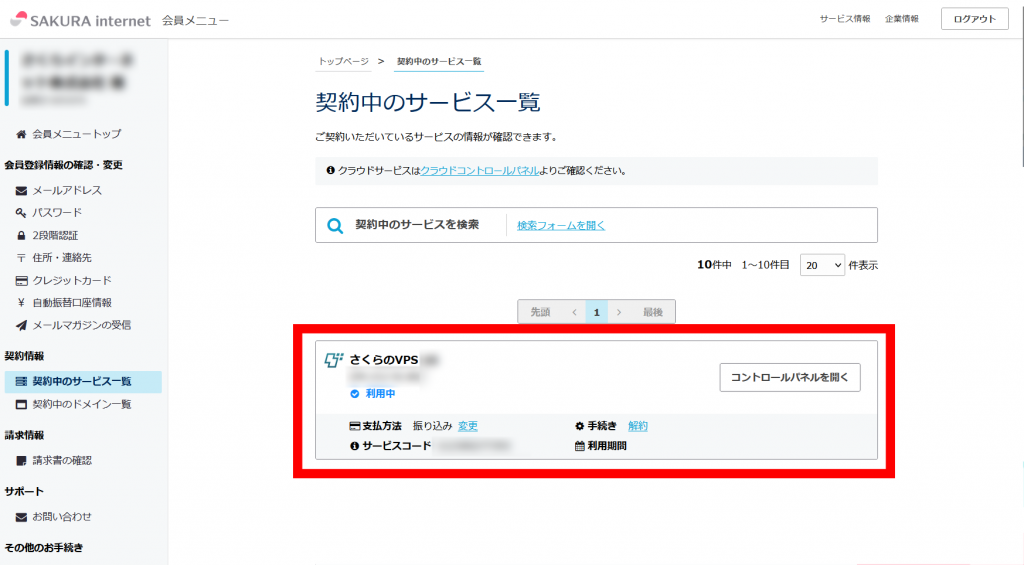Click the credit card icon in sidebar
This screenshot has height=565, width=1024.
(21, 281)
